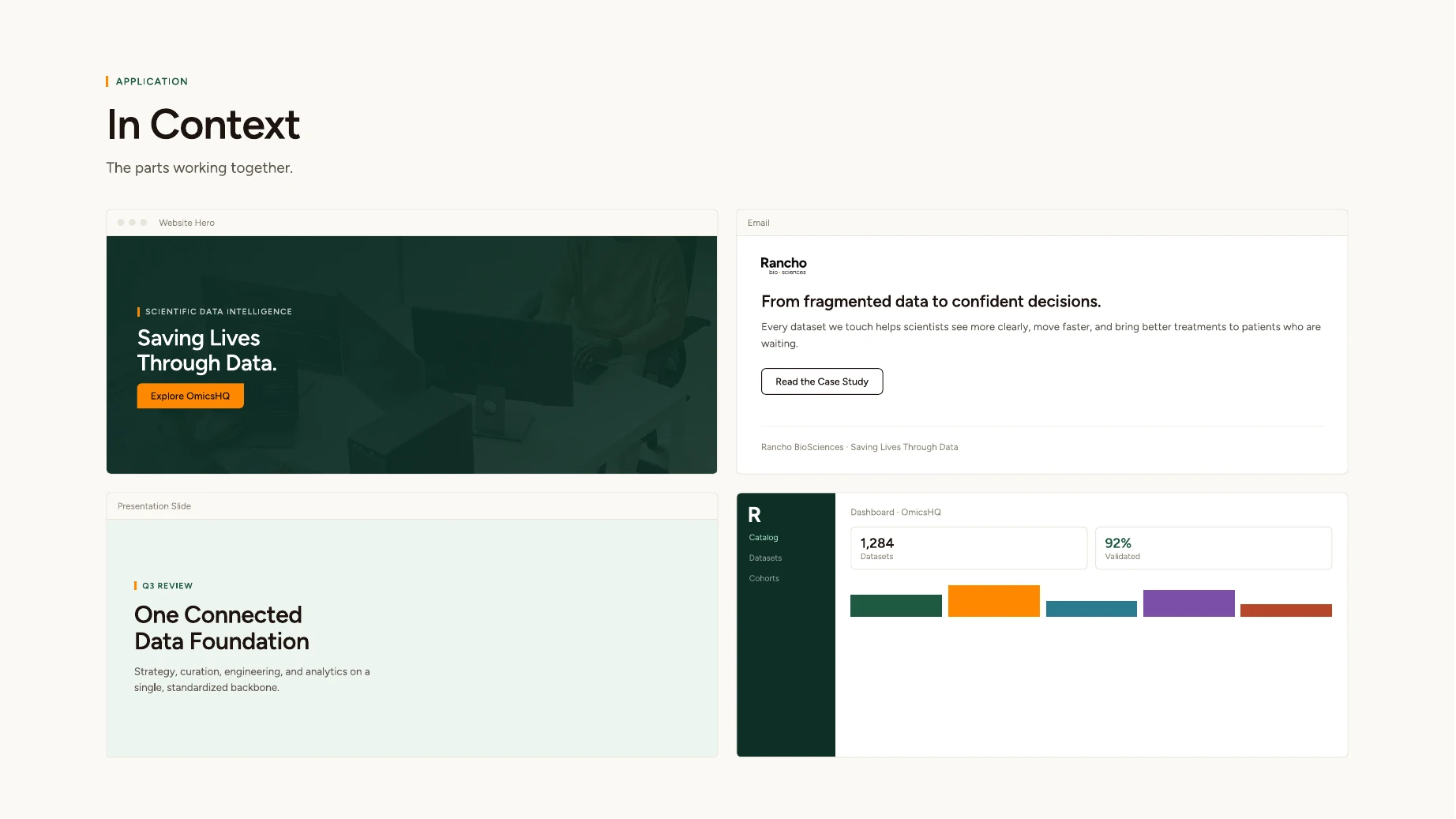Select Catalog in dashboard sidebar
This screenshot has height=819, width=1456.
764,538
